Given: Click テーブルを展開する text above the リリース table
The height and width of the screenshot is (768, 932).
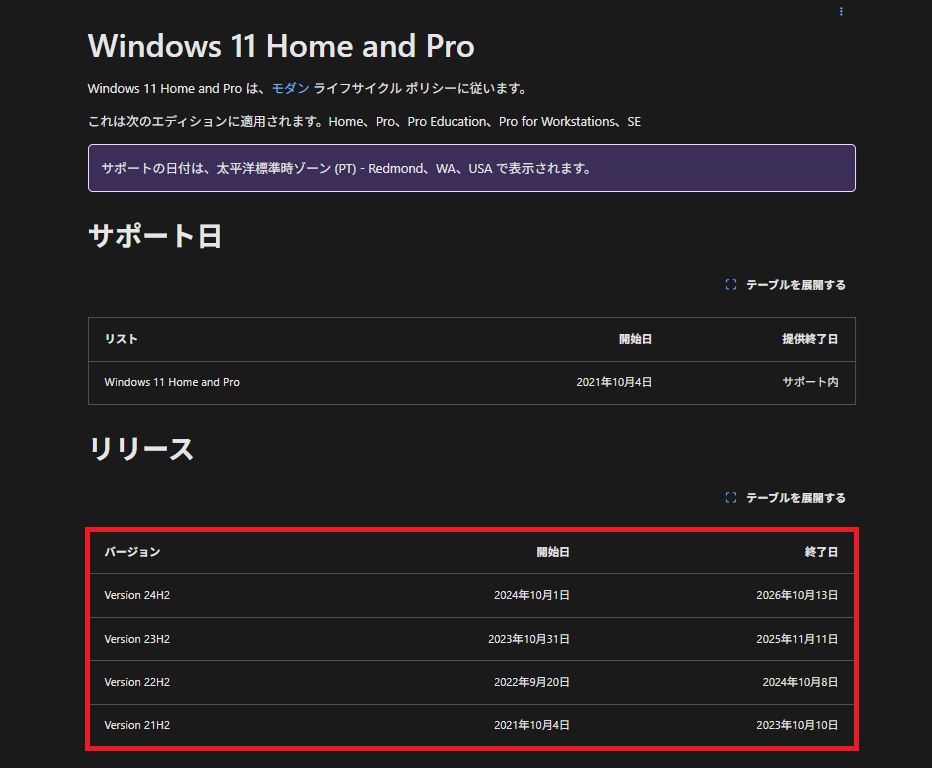Looking at the screenshot, I should (795, 498).
